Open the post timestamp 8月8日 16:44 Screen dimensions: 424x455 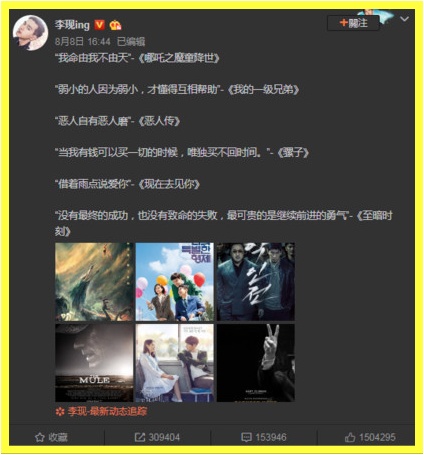click(x=83, y=41)
